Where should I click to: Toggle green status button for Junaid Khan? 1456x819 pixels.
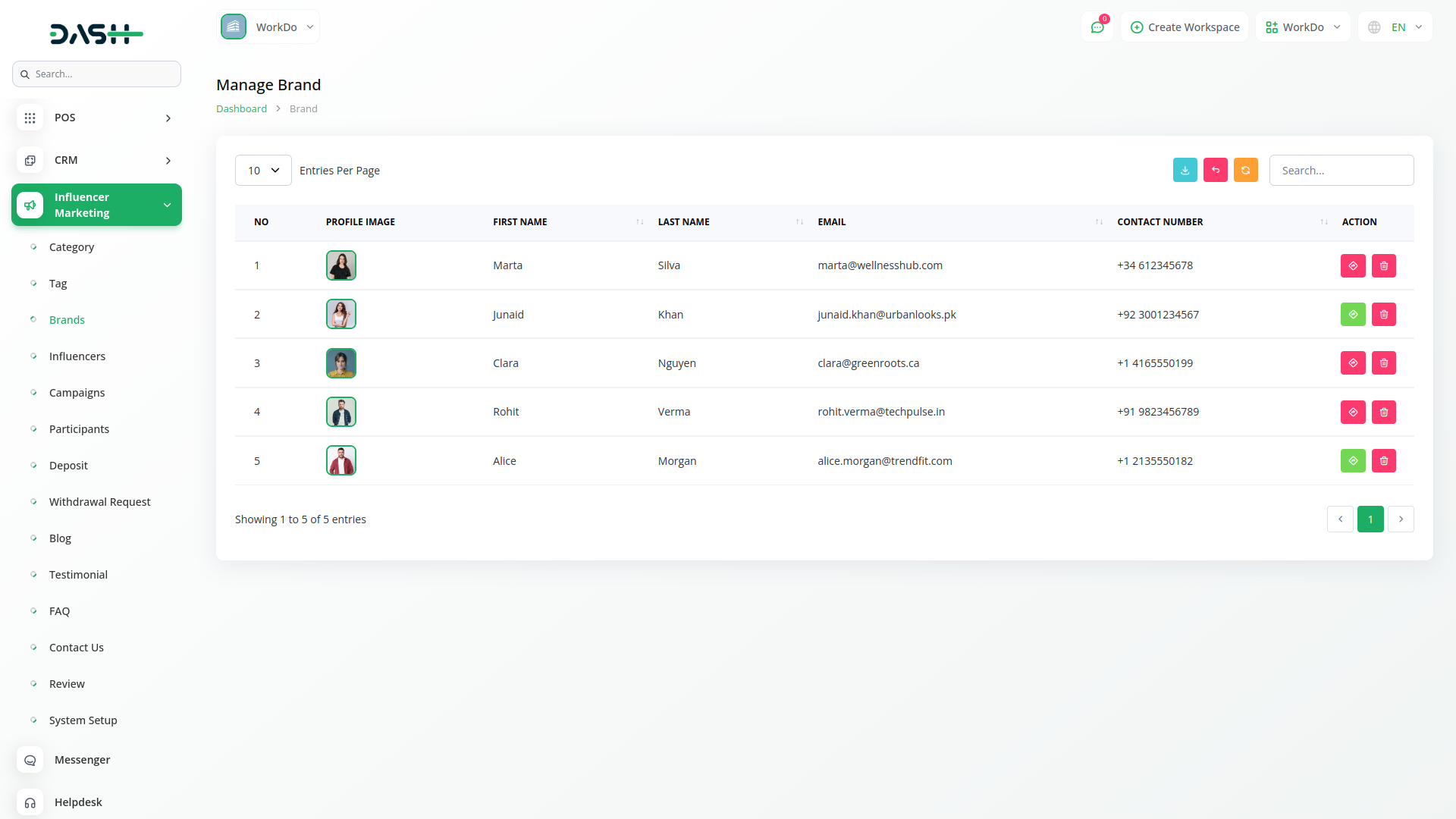coord(1352,314)
